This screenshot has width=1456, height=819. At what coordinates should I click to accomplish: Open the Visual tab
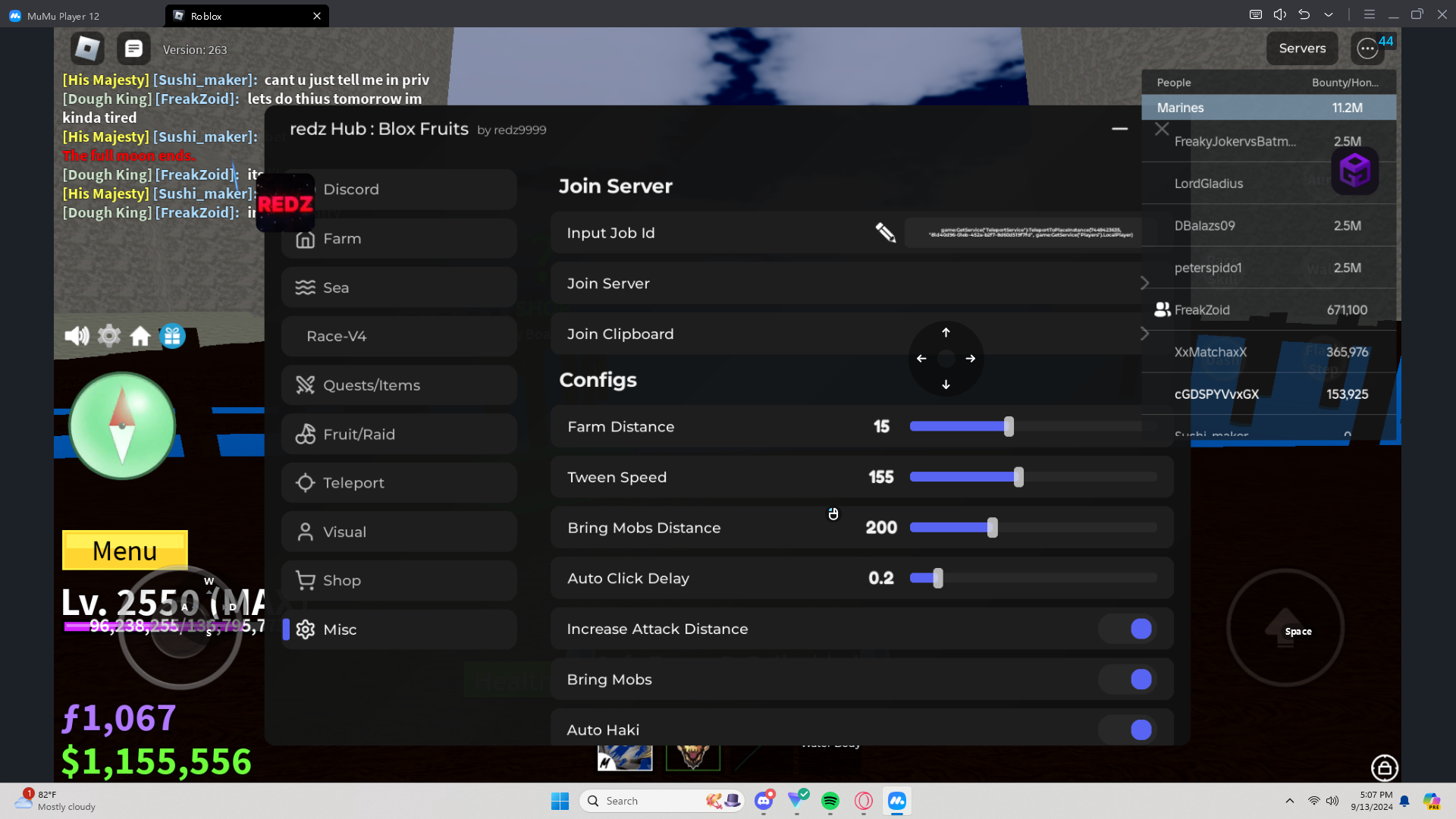[399, 532]
